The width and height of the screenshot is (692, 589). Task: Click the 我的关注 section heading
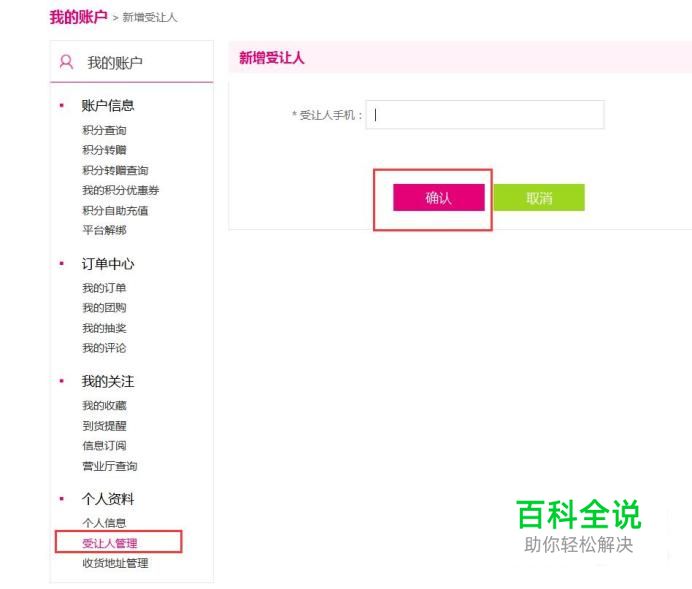(x=108, y=381)
